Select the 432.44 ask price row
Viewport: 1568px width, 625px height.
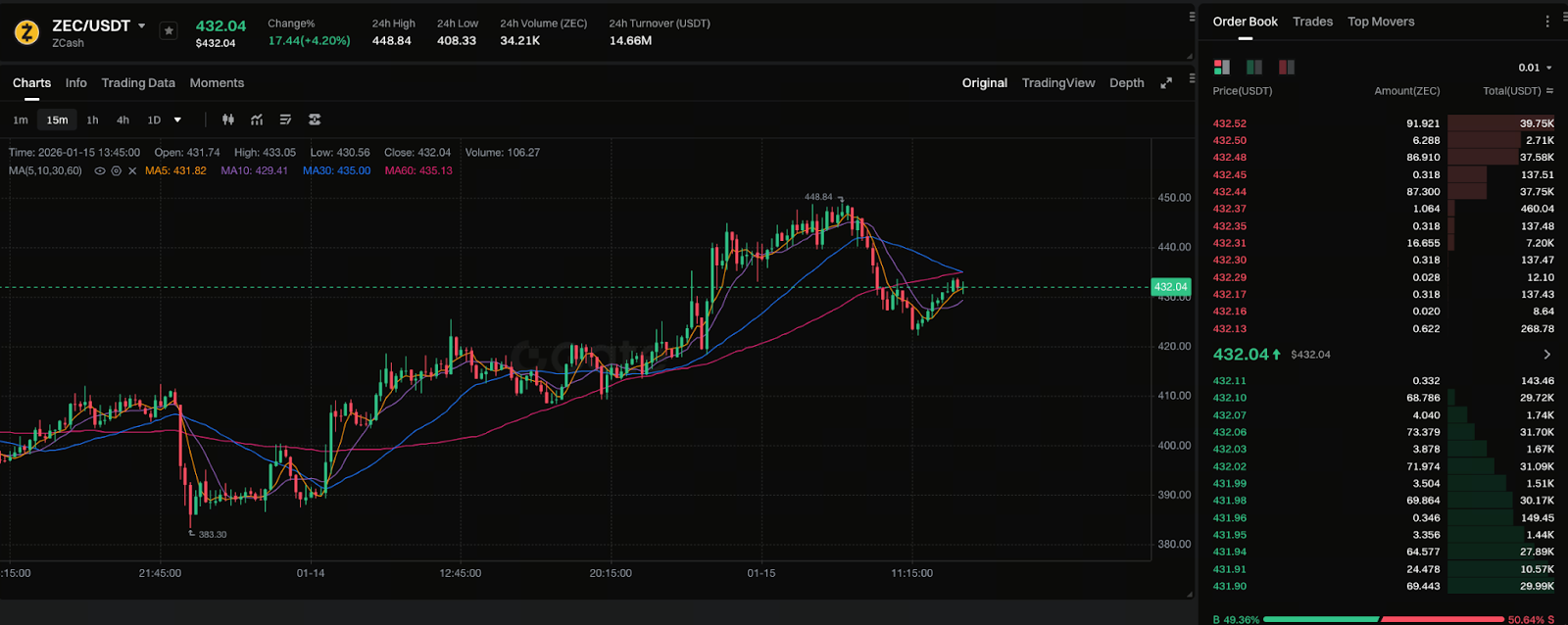pyautogui.click(x=1384, y=192)
